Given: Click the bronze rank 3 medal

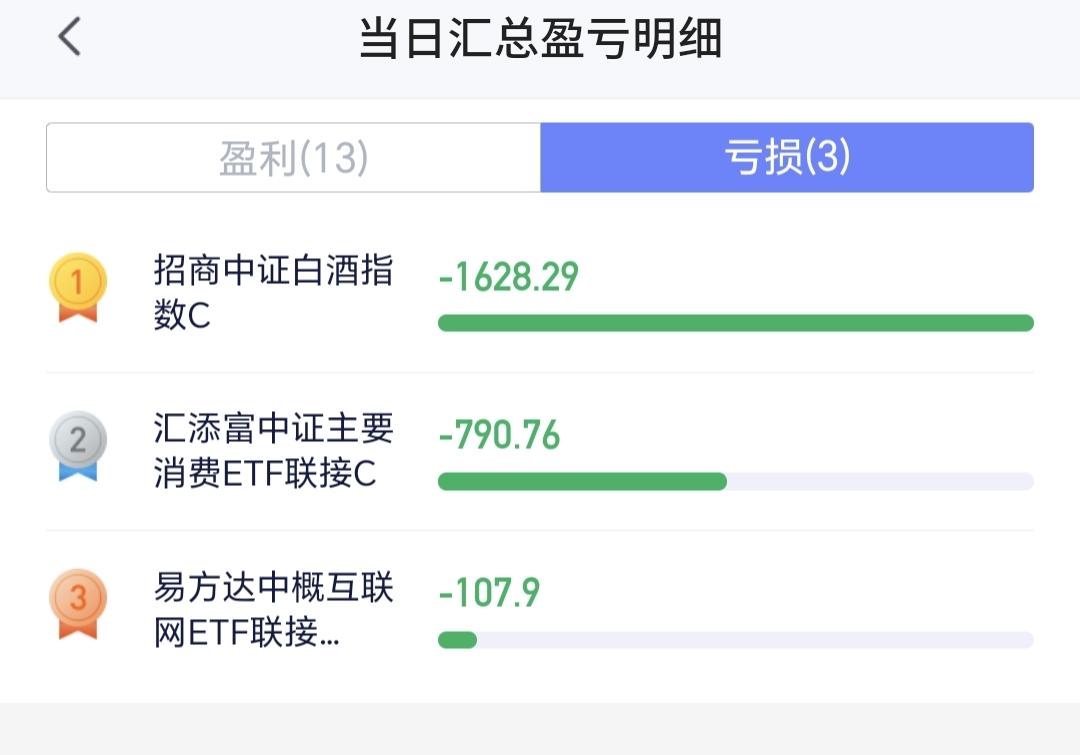Looking at the screenshot, I should coord(78,604).
